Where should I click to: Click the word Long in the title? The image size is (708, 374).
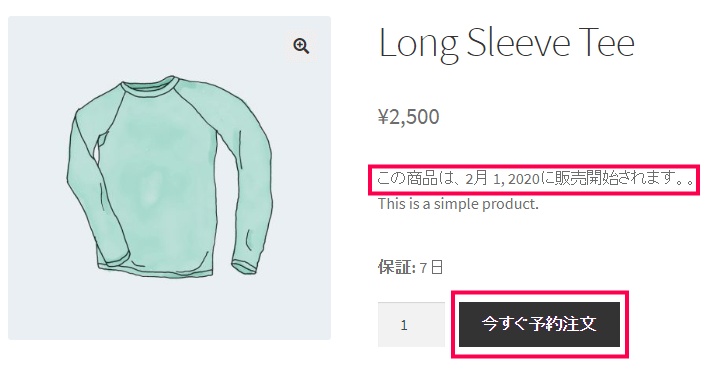point(419,45)
